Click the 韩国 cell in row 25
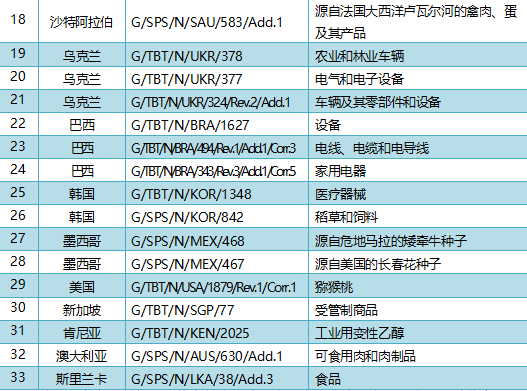 coord(82,193)
